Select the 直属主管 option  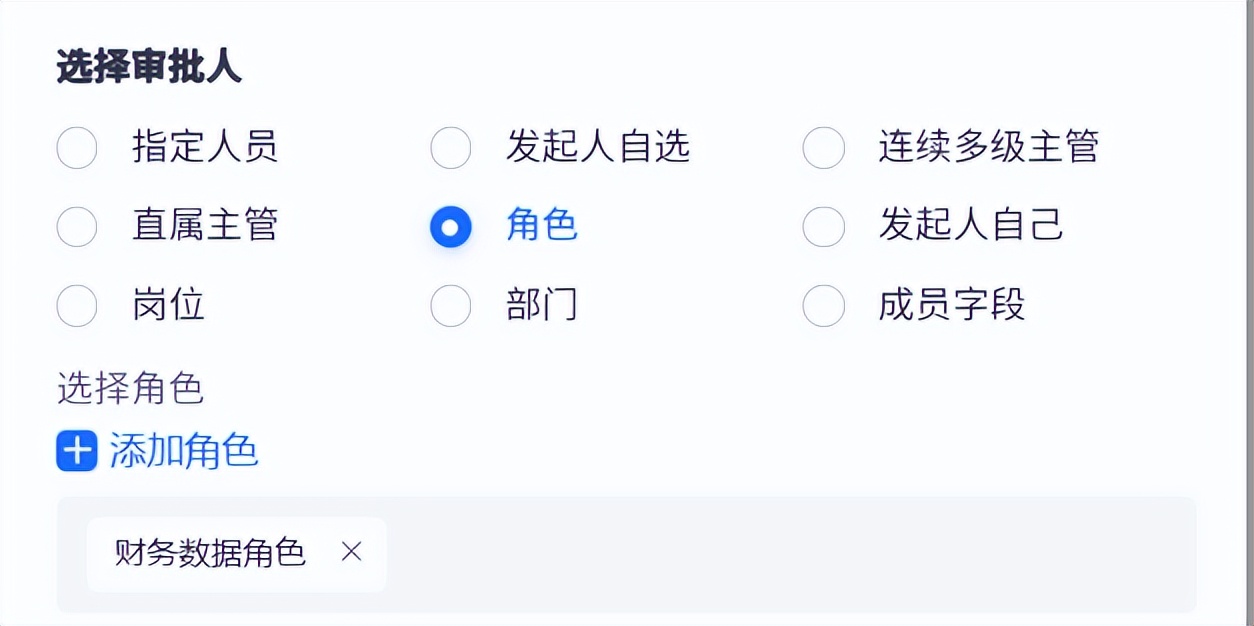click(x=77, y=226)
